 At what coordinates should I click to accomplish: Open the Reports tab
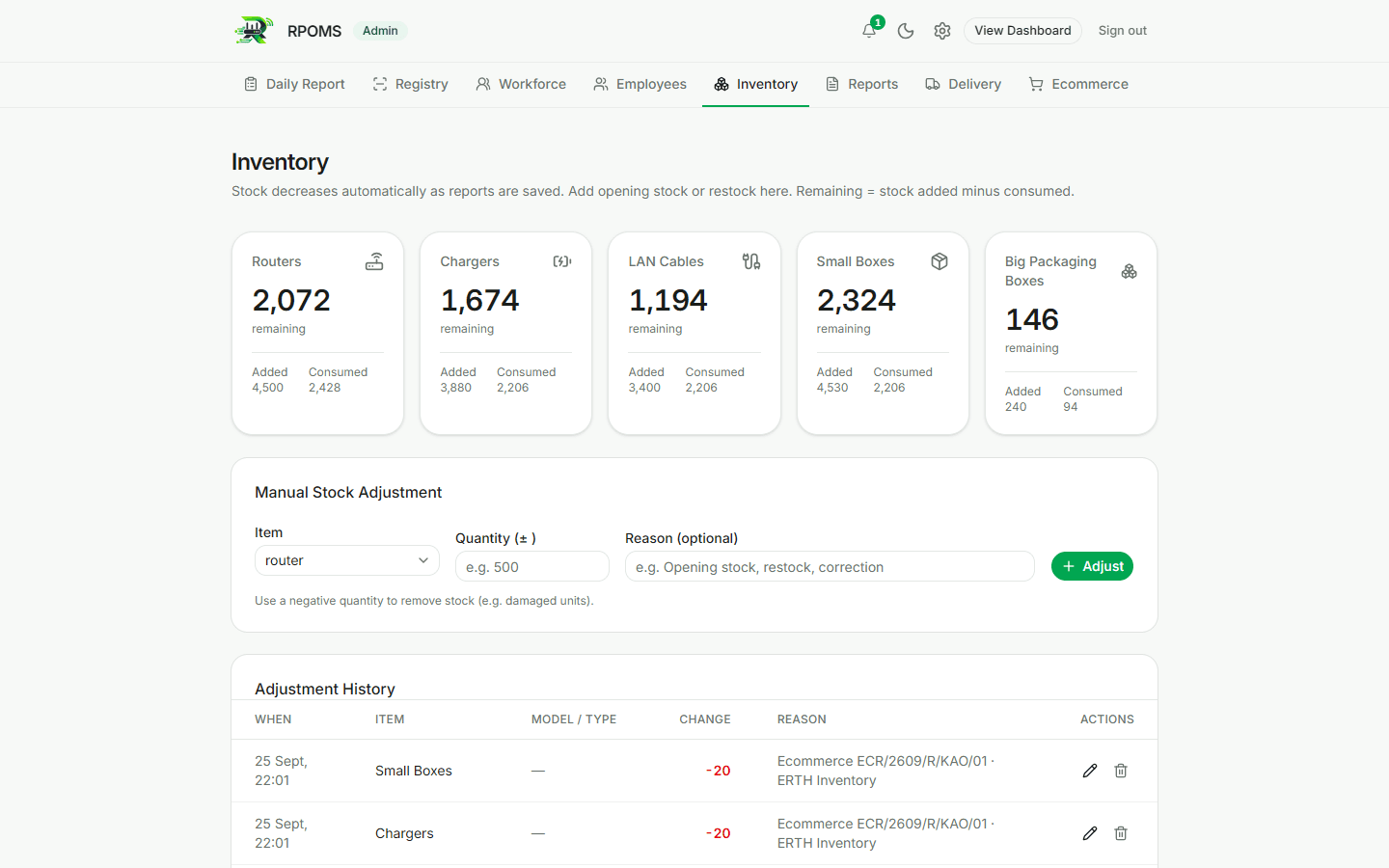[861, 84]
